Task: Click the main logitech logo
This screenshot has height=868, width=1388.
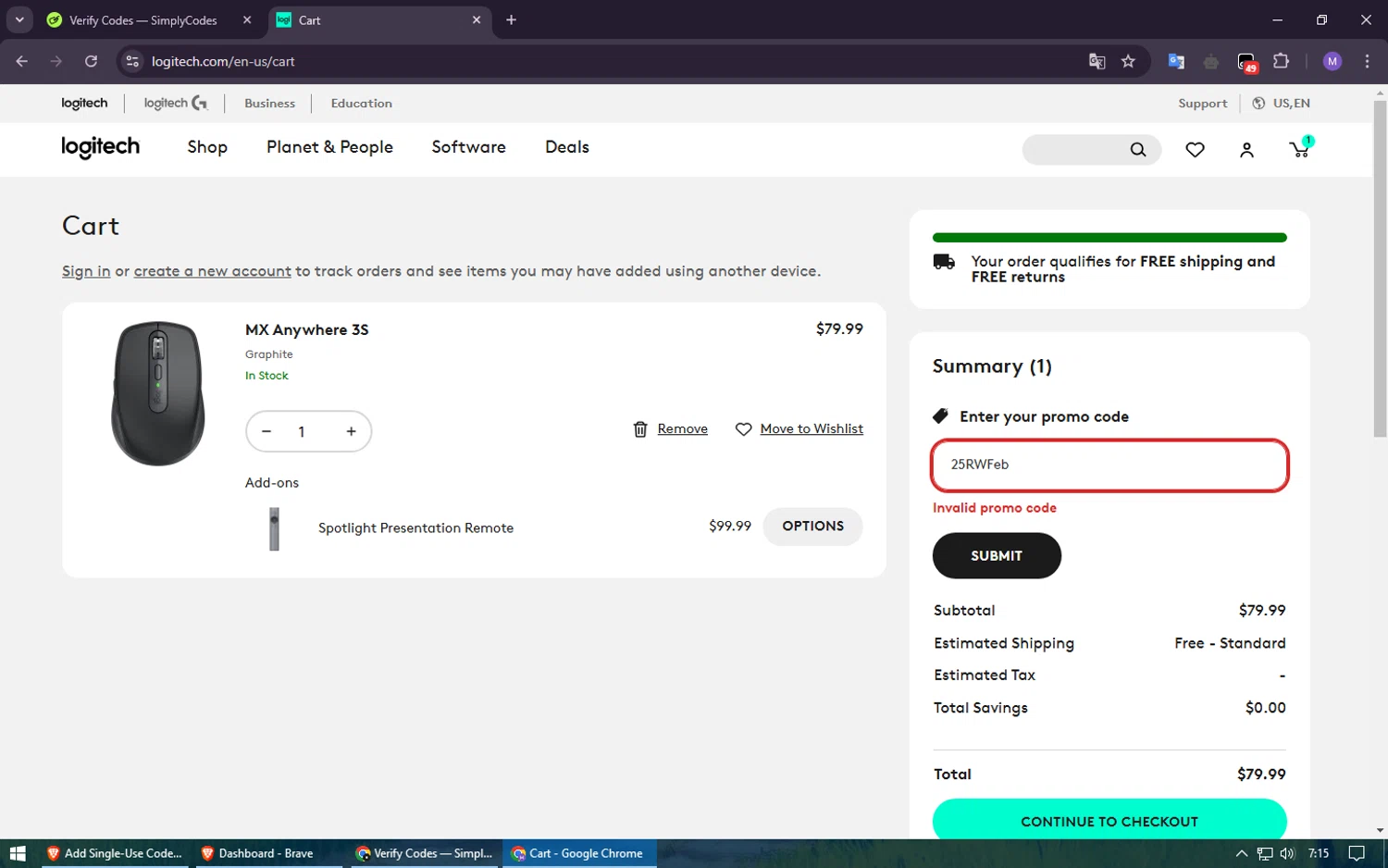Action: [x=100, y=147]
